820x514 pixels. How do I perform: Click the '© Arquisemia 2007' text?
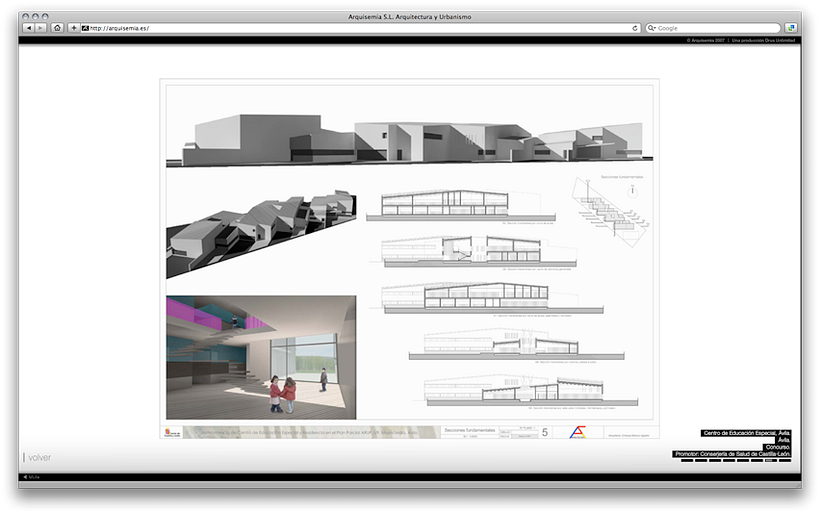[705, 40]
